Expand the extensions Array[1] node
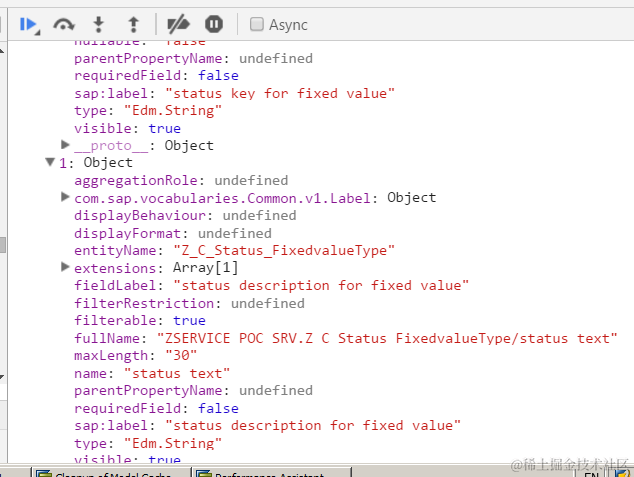The width and height of the screenshot is (634, 477). point(65,267)
